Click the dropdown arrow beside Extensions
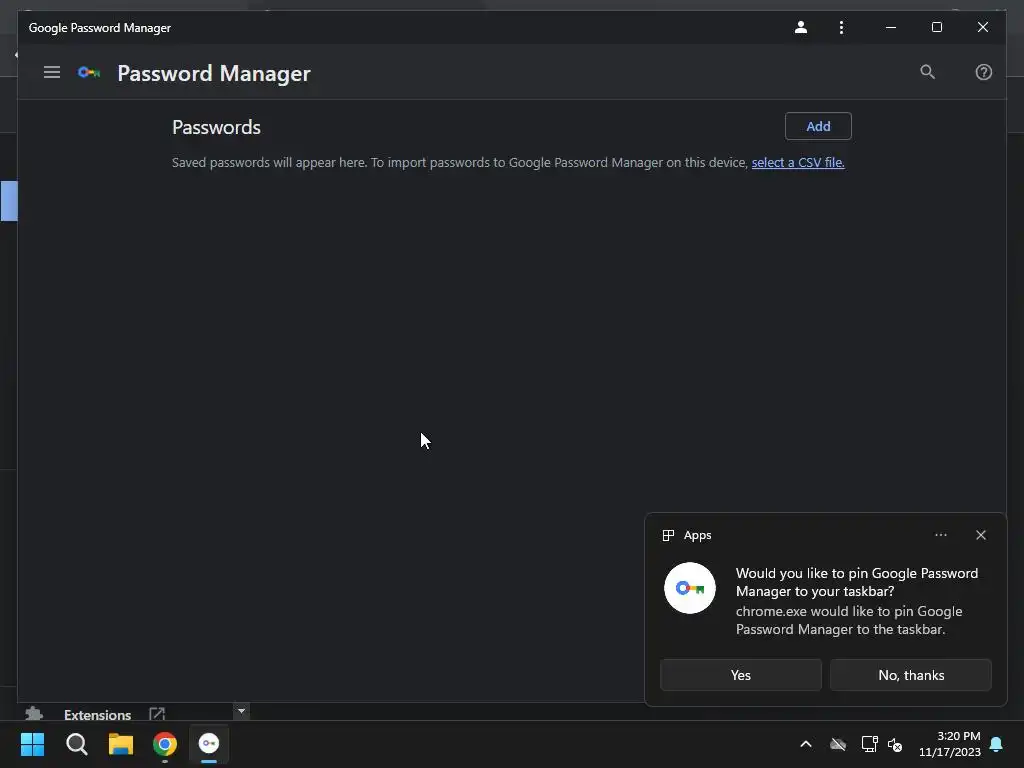Screen dimensions: 1024x768 click(241, 711)
